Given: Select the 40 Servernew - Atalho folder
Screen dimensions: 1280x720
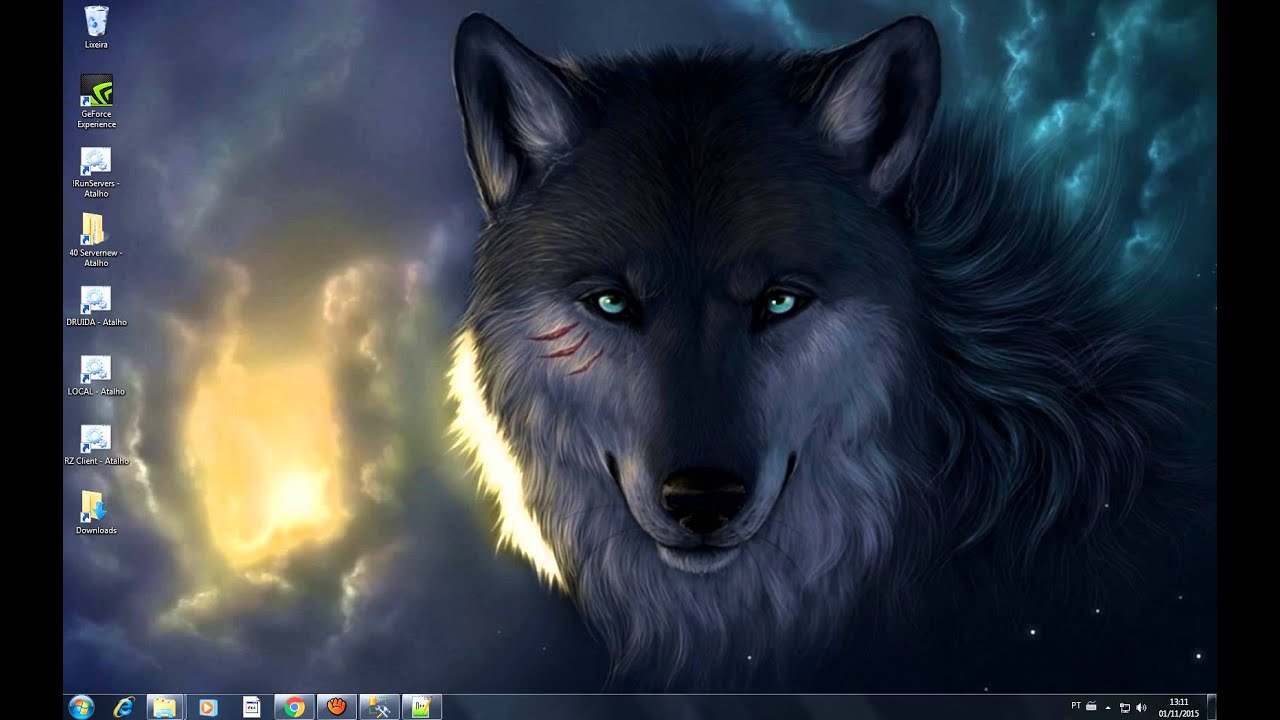Looking at the screenshot, I should pyautogui.click(x=96, y=241).
